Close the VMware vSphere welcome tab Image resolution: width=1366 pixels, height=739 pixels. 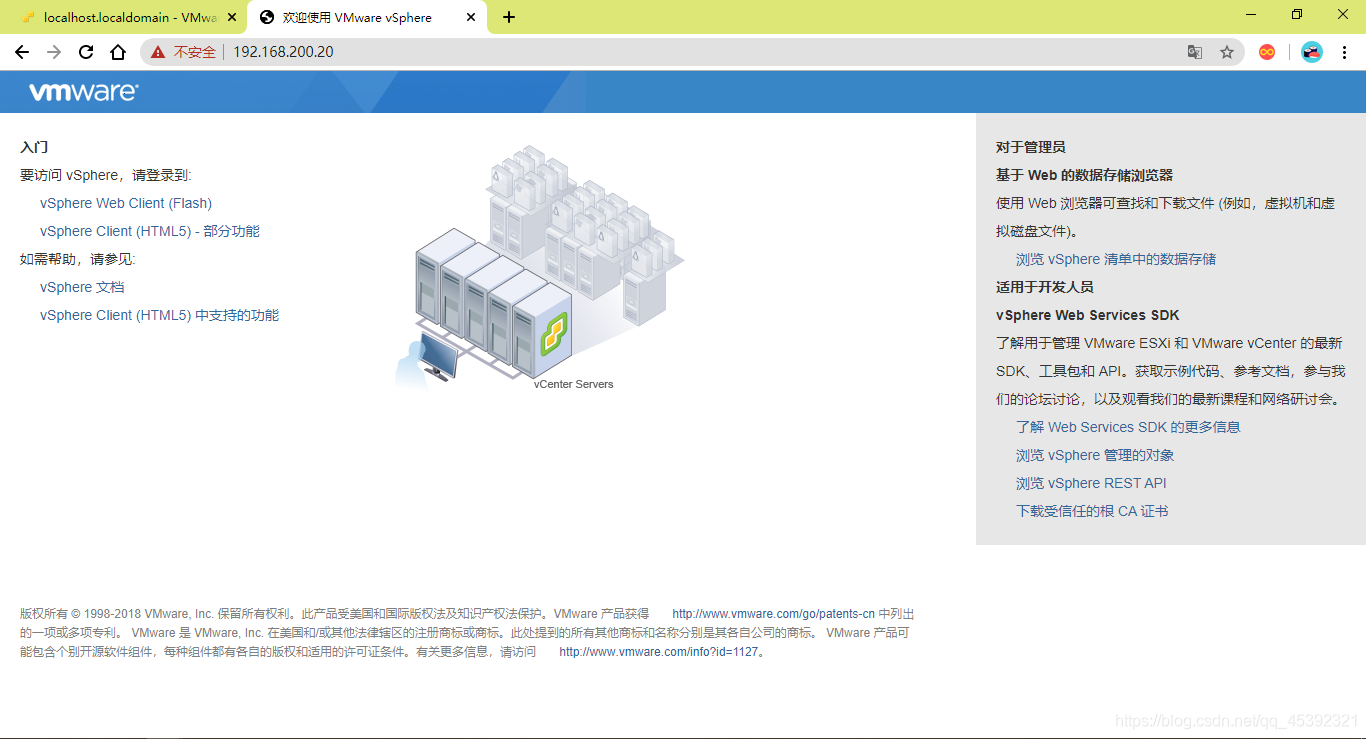point(471,17)
